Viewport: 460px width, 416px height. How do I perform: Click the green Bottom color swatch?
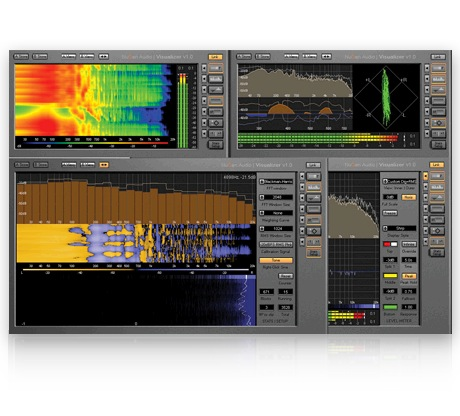390,307
